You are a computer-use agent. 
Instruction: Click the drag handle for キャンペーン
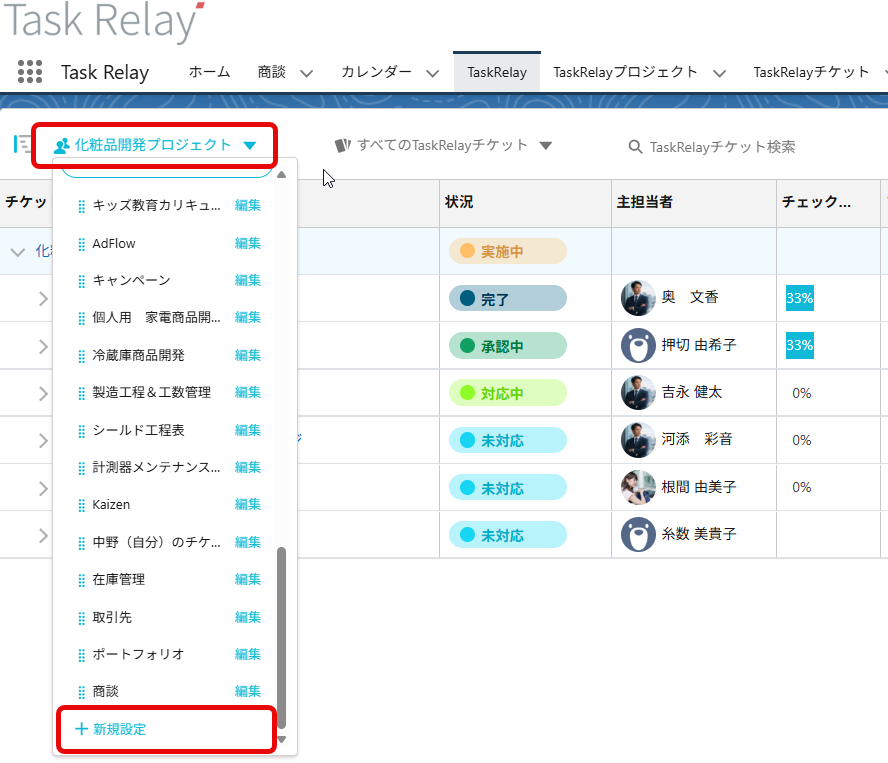point(82,281)
